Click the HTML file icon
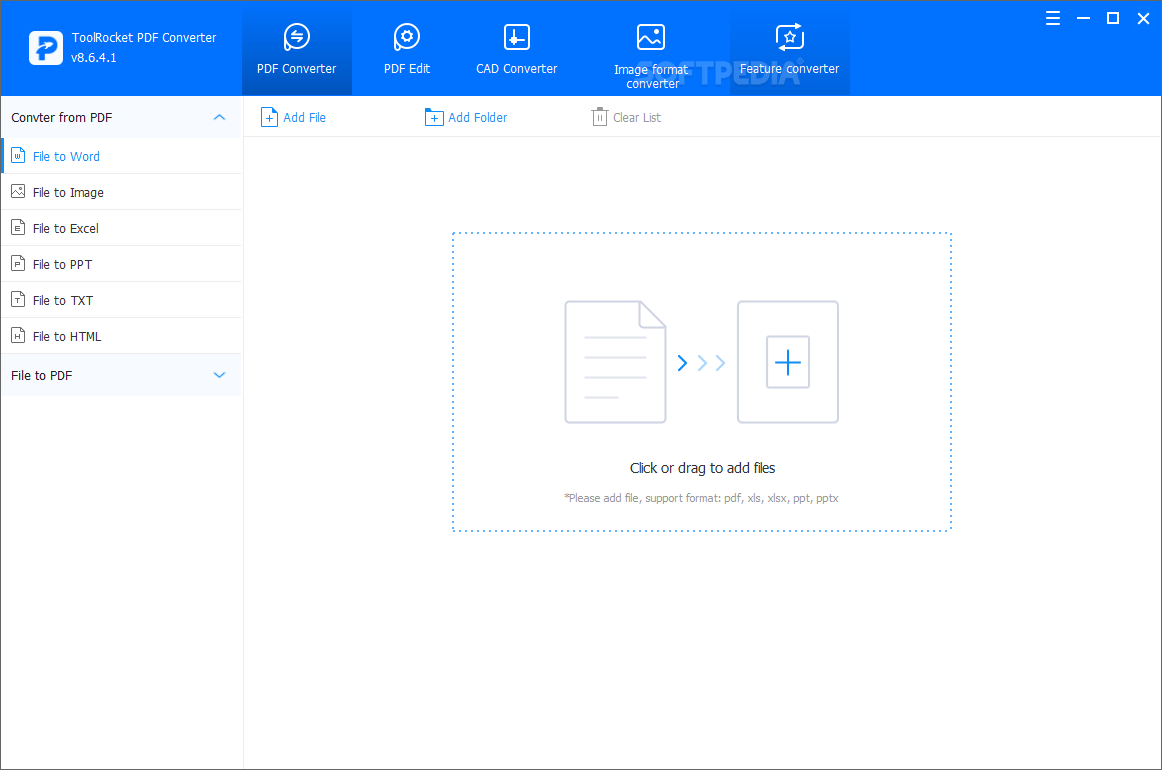This screenshot has width=1162, height=770. click(x=18, y=336)
